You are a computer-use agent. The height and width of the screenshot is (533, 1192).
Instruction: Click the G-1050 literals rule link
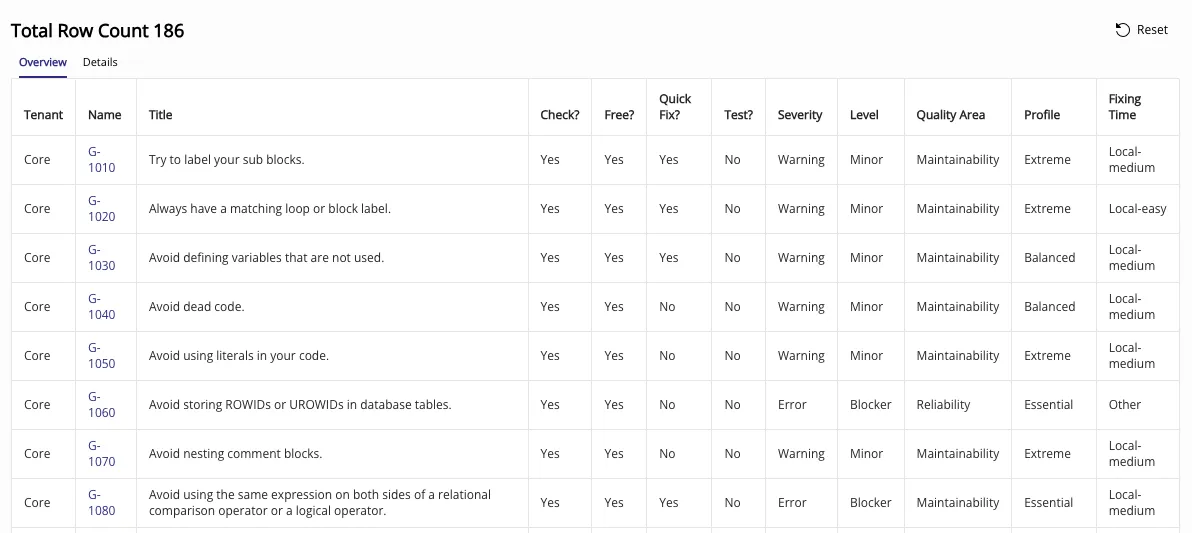(x=101, y=356)
